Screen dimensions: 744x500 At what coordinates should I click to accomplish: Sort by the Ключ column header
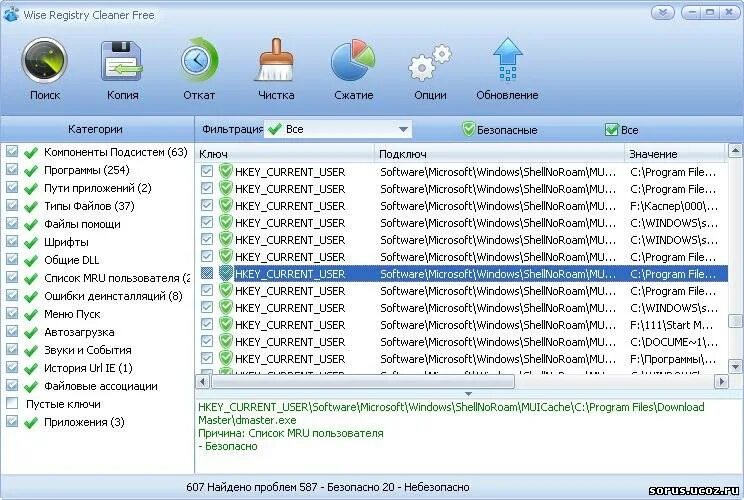[285, 154]
